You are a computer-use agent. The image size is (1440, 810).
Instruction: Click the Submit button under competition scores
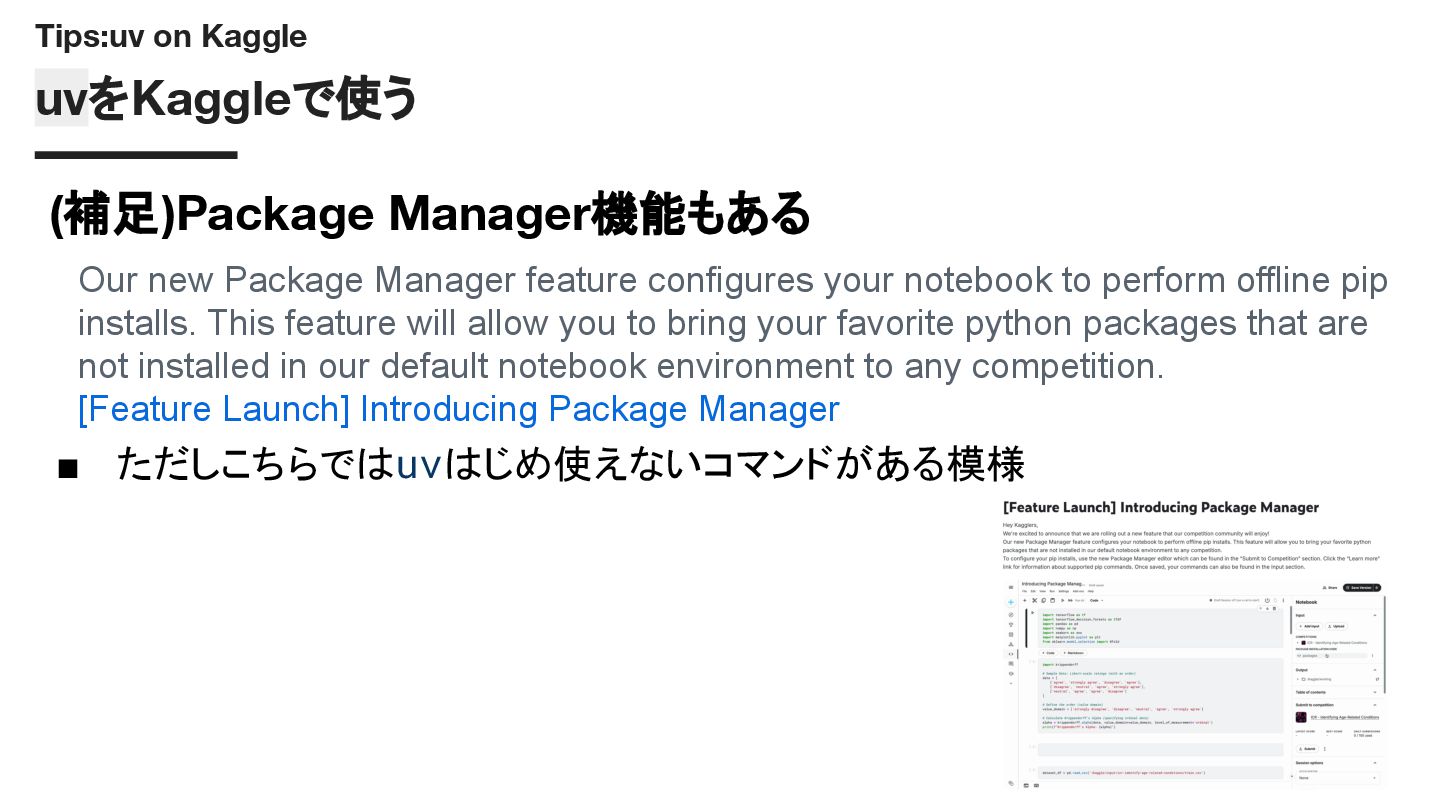[x=1307, y=748]
